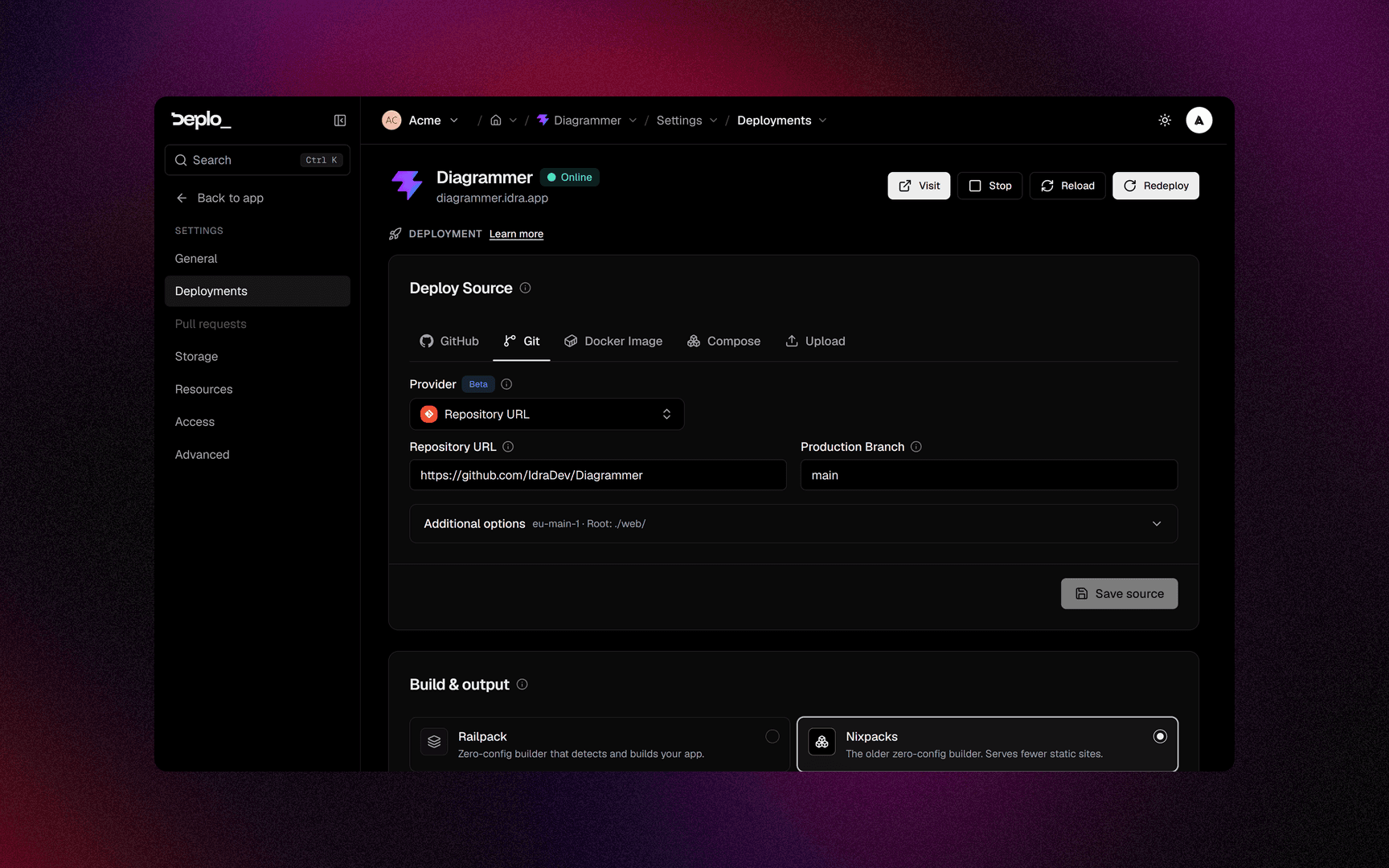The height and width of the screenshot is (868, 1389).
Task: Click Diagrammer lightning app icon
Action: point(407,185)
